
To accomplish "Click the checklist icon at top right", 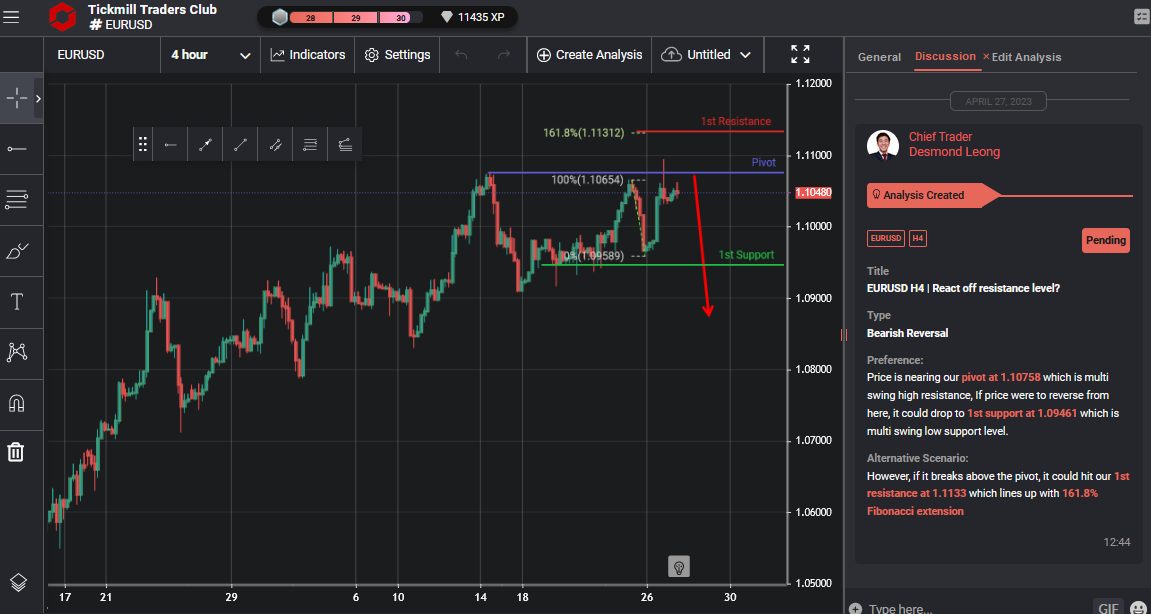I will pos(1141,16).
